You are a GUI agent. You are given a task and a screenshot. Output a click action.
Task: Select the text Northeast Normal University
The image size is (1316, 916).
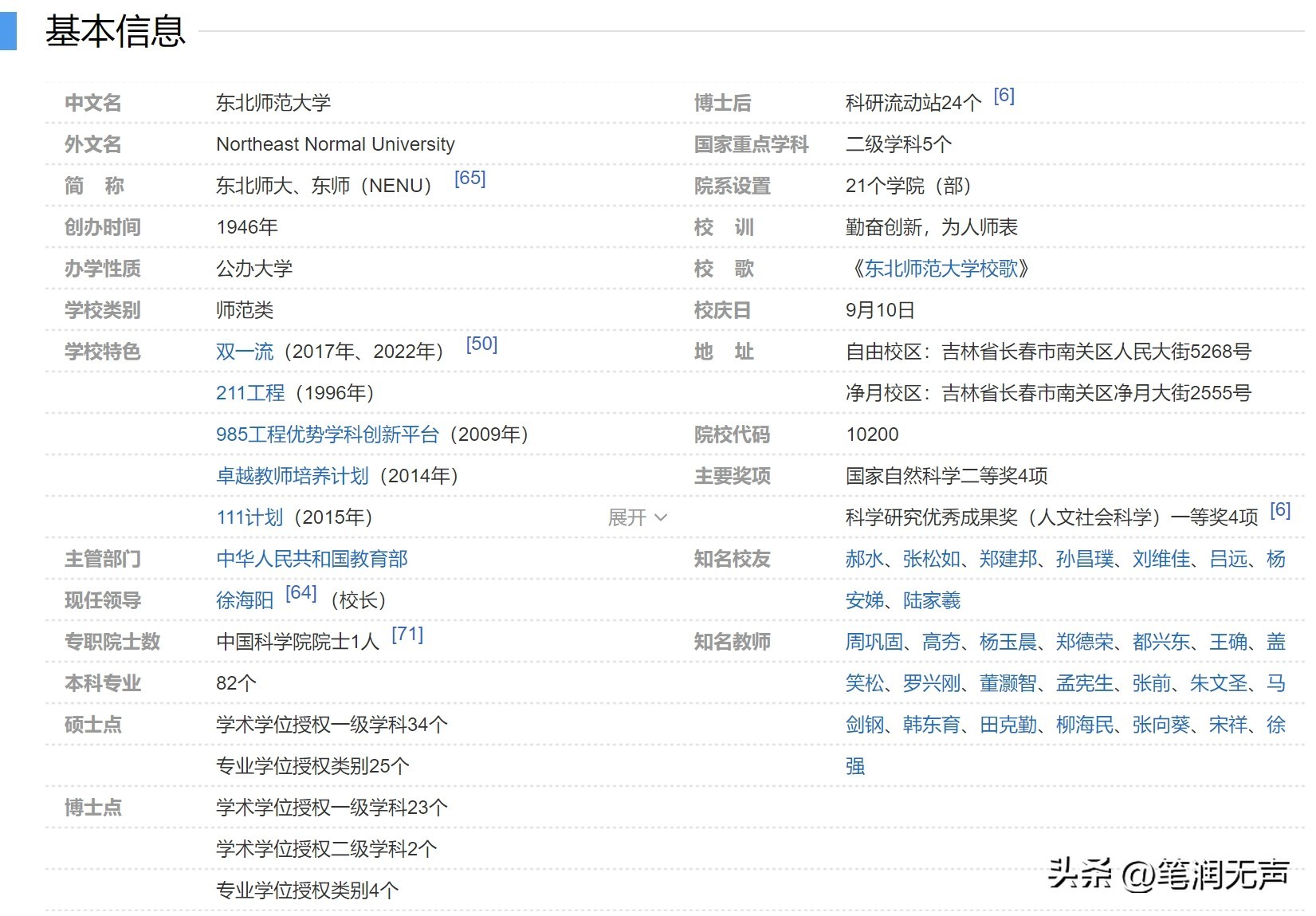336,144
